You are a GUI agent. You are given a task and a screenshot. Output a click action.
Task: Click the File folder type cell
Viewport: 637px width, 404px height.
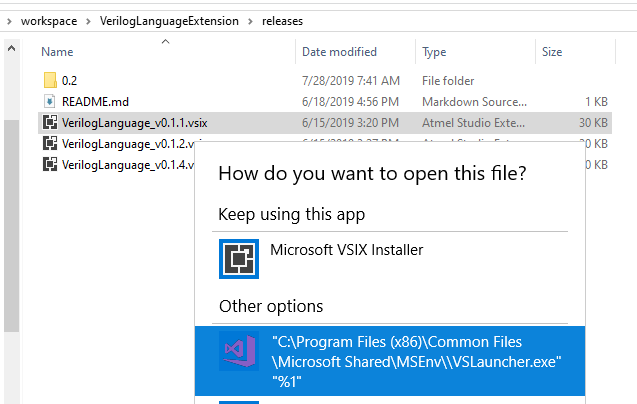click(448, 81)
